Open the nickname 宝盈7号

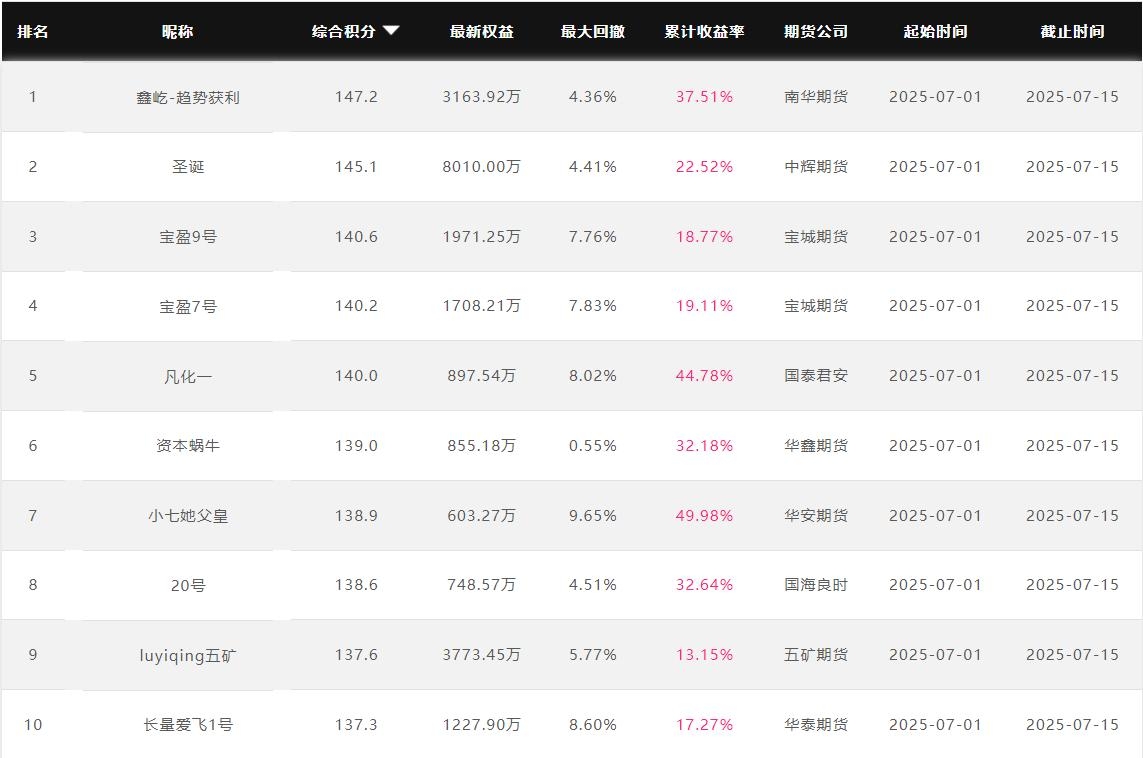tap(188, 306)
